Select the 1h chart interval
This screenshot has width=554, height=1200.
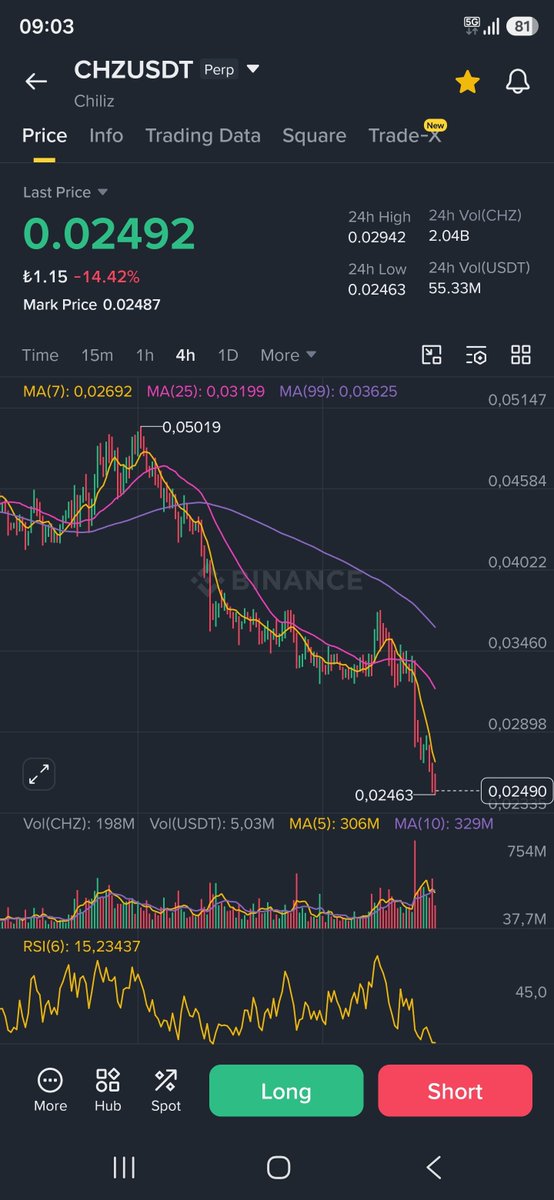[145, 355]
